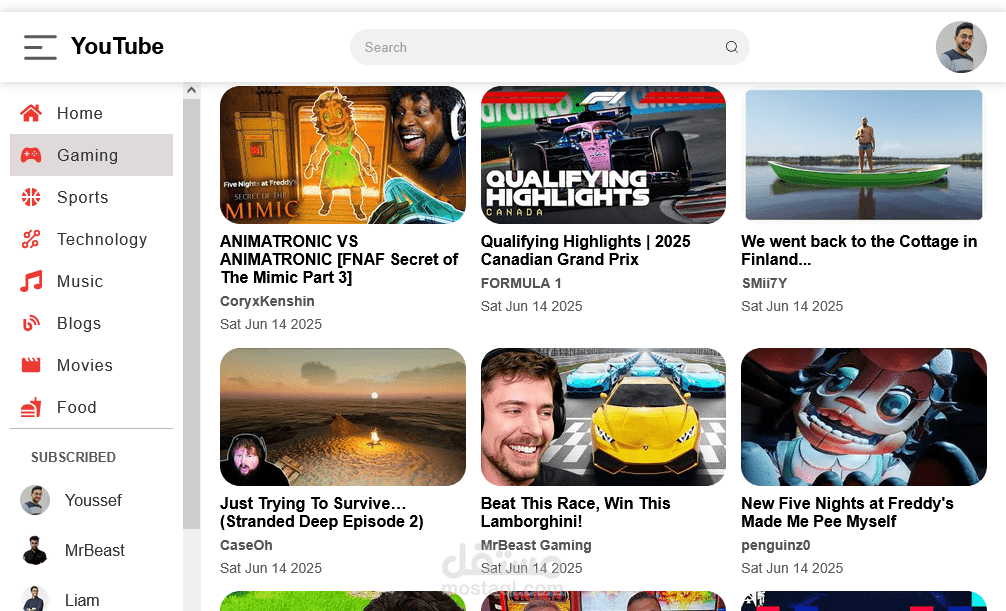Click Youssef's subscription avatar
Screen dimensions: 1006x611
coord(35,500)
